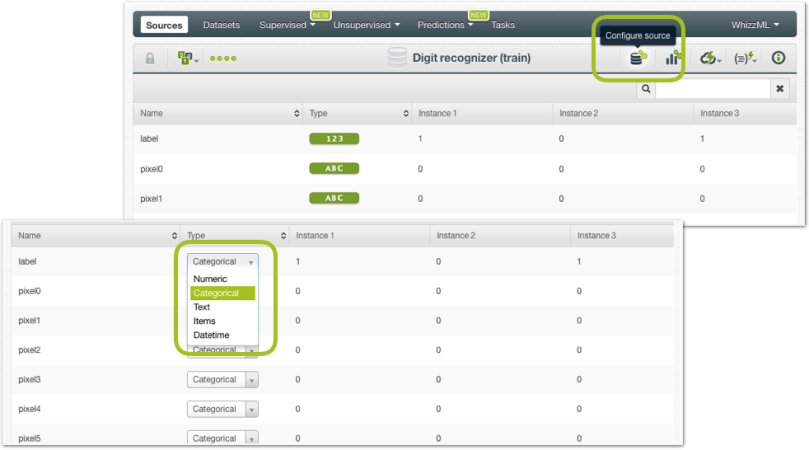Choose Datetime in the type list
This screenshot has width=809, height=450.
point(211,335)
